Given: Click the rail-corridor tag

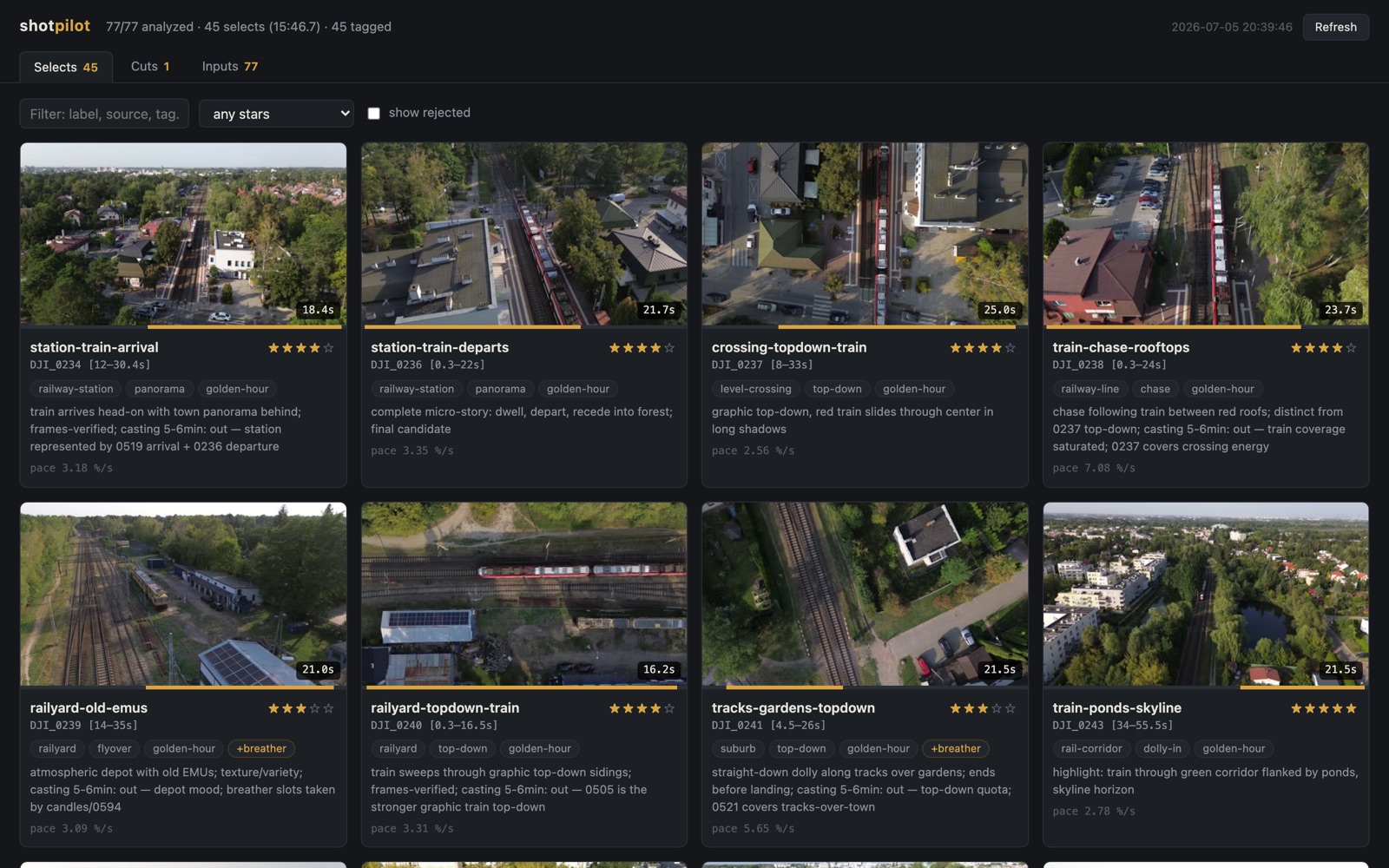Looking at the screenshot, I should coord(1091,748).
